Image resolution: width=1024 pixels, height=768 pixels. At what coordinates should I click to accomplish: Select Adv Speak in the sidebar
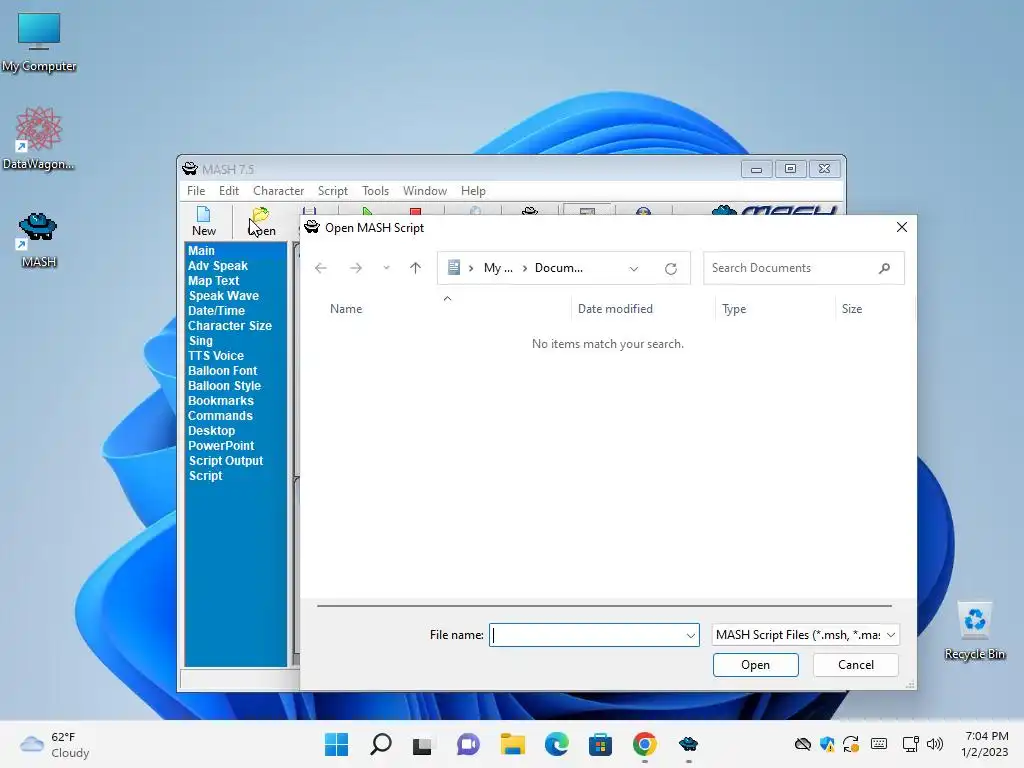(218, 266)
